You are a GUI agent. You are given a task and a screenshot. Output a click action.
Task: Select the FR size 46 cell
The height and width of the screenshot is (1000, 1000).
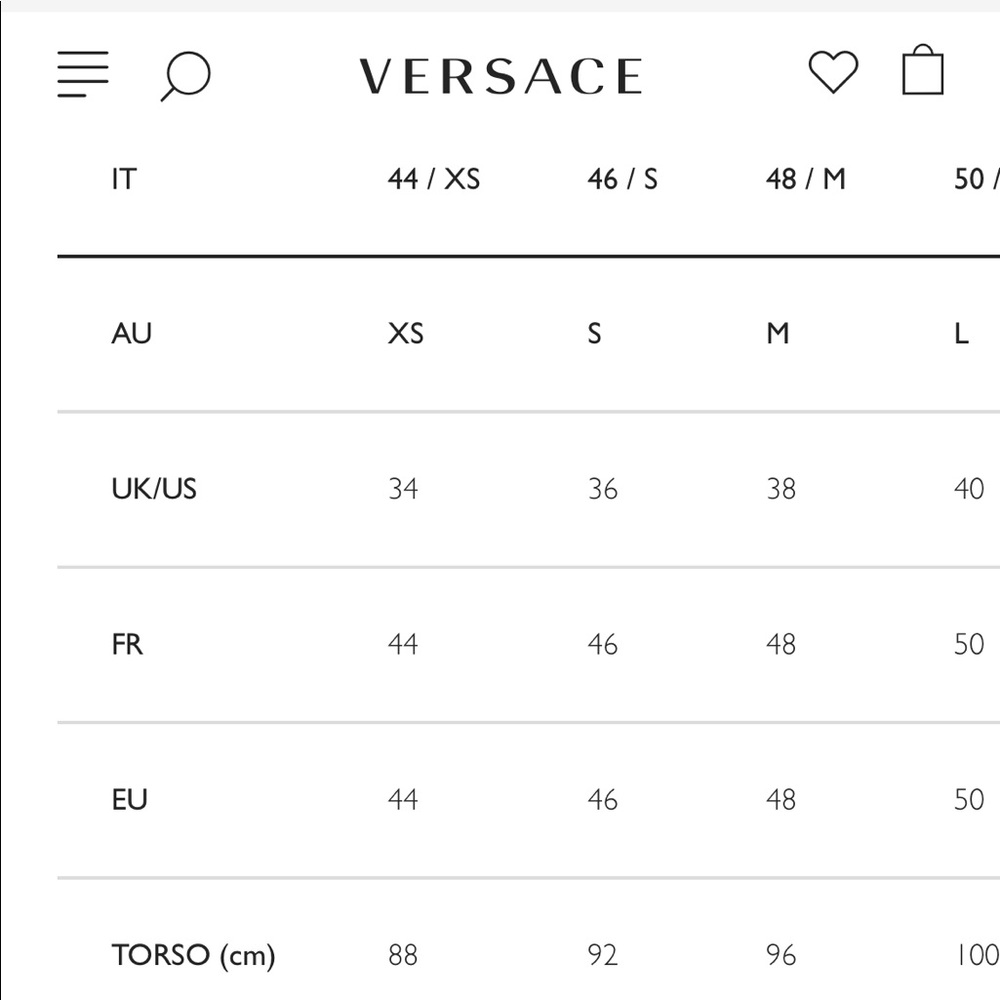point(603,644)
